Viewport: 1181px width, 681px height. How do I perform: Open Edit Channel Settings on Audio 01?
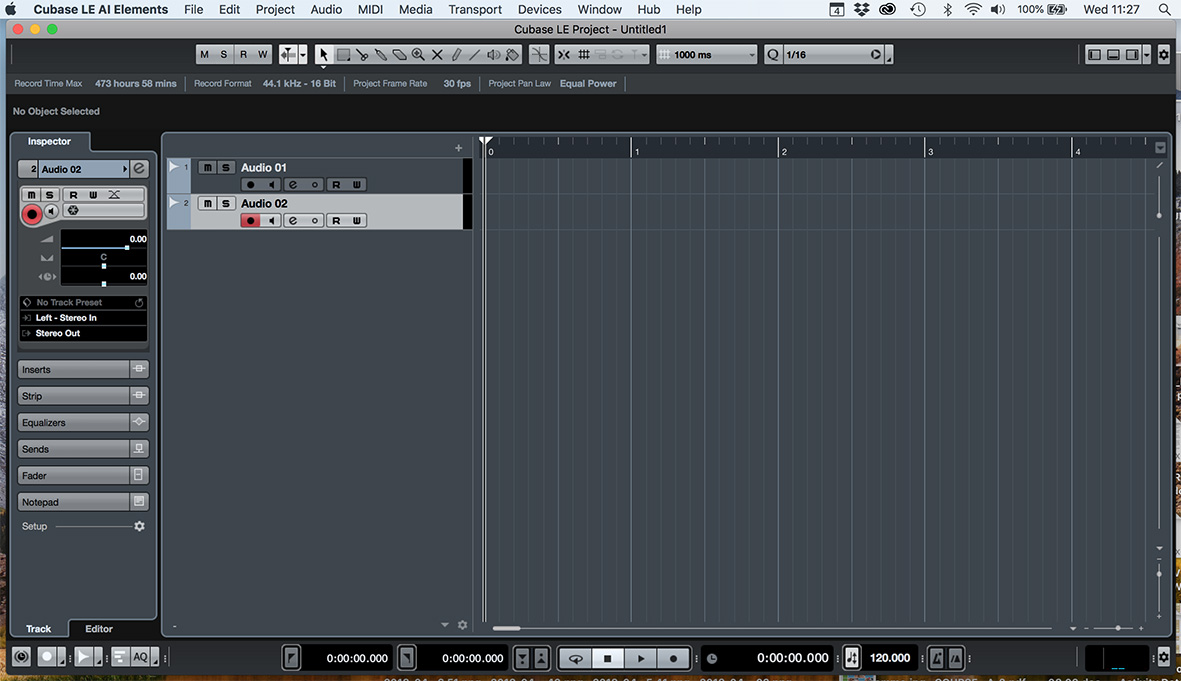coord(293,185)
